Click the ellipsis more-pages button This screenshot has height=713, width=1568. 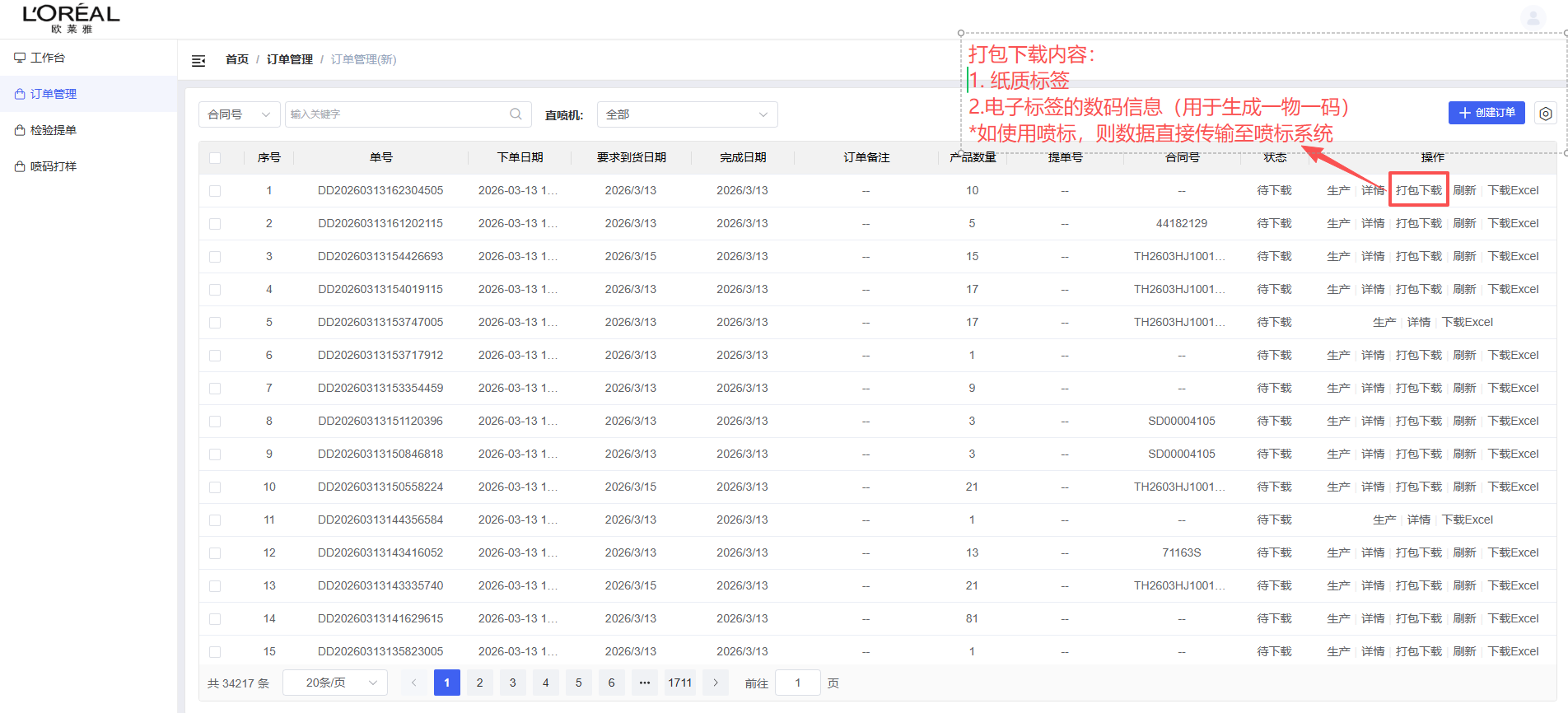point(645,683)
